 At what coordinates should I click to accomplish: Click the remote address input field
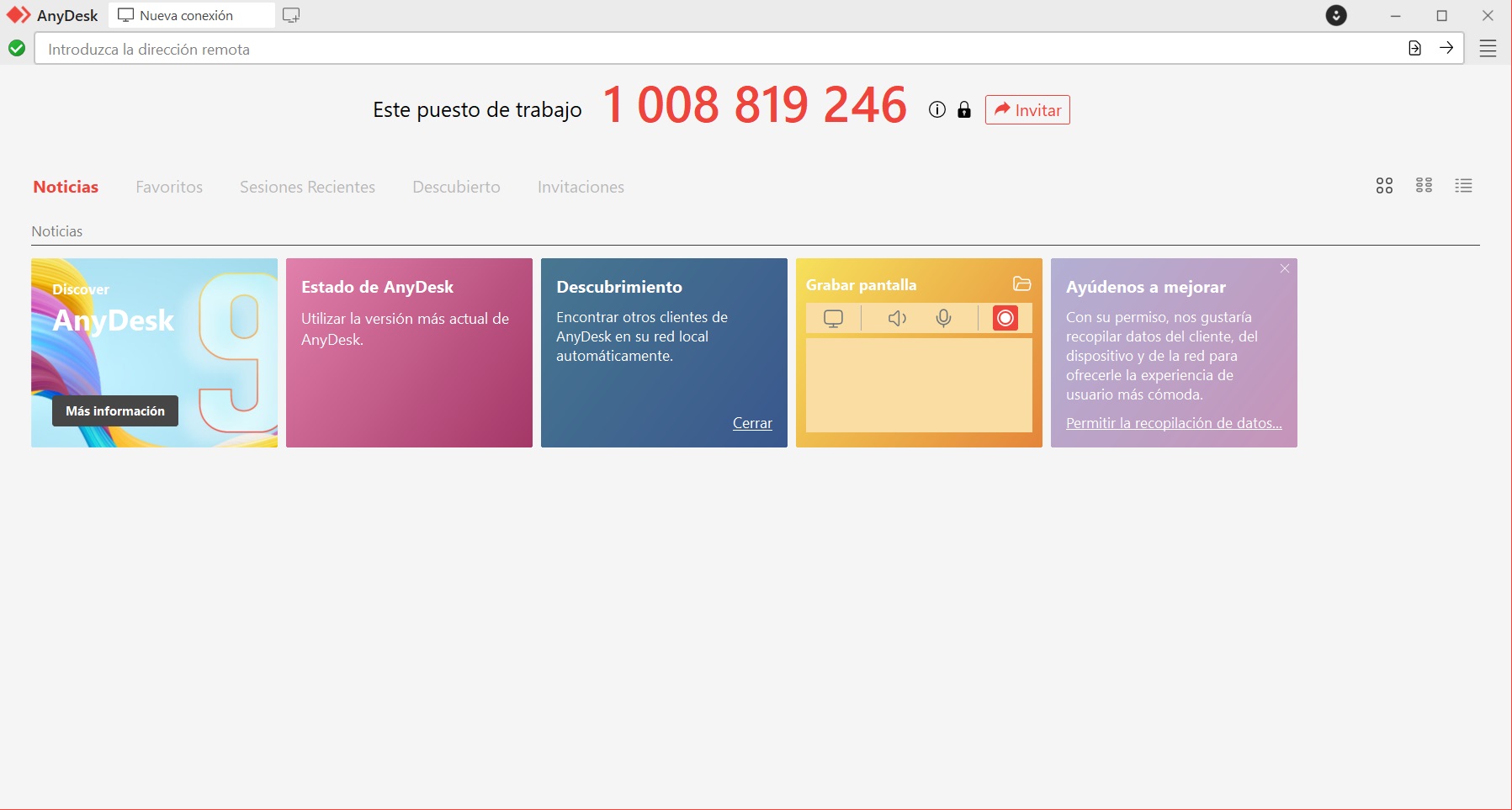[715, 49]
